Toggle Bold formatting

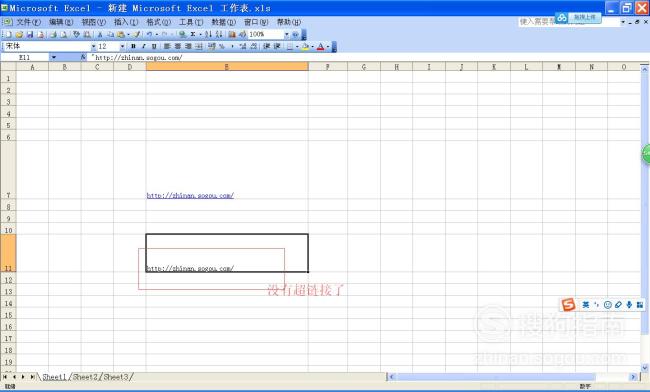133,46
